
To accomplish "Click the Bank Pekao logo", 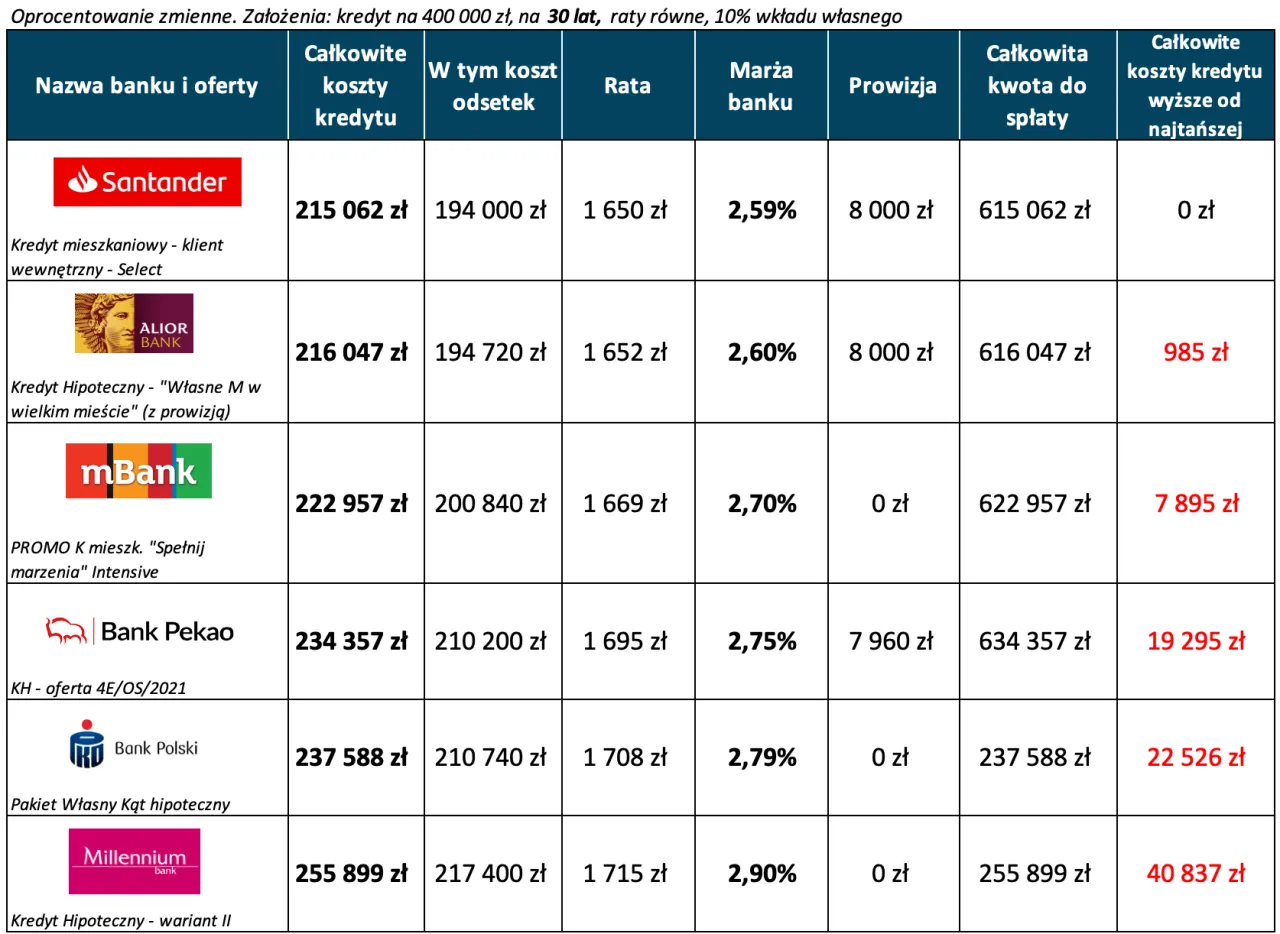I will pos(139,631).
